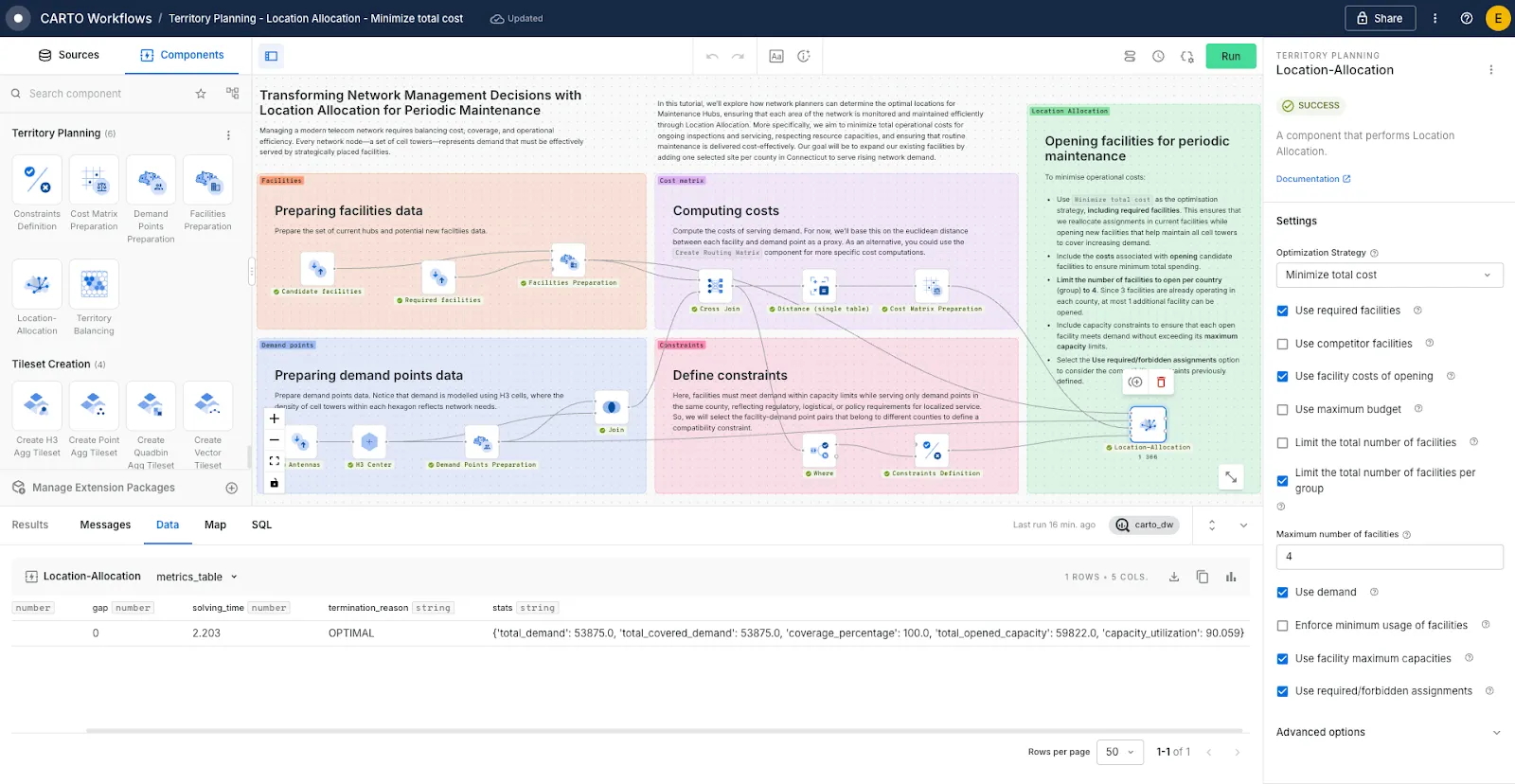The height and width of the screenshot is (784, 1515).
Task: Click the Maximum number of facilities field
Action: 1388,557
